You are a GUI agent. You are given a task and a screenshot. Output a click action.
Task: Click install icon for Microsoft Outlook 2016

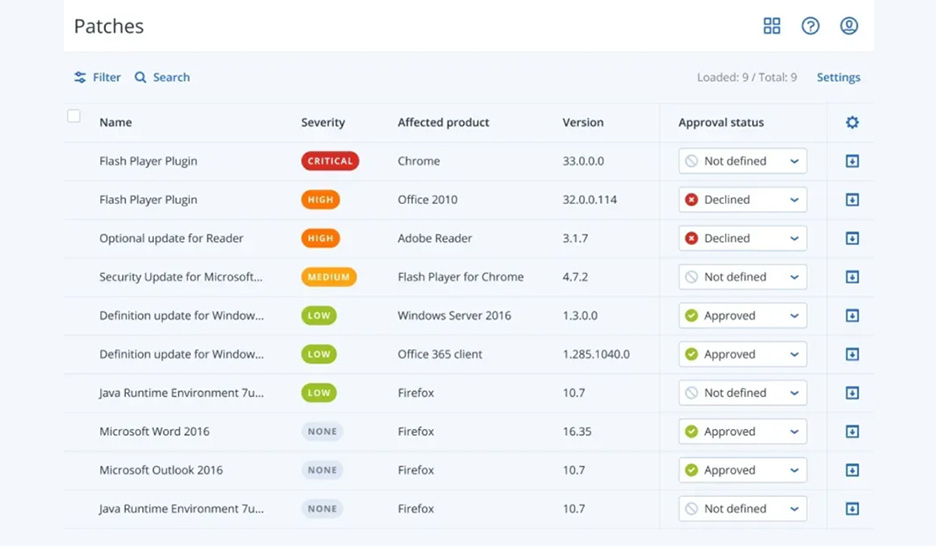click(x=852, y=470)
